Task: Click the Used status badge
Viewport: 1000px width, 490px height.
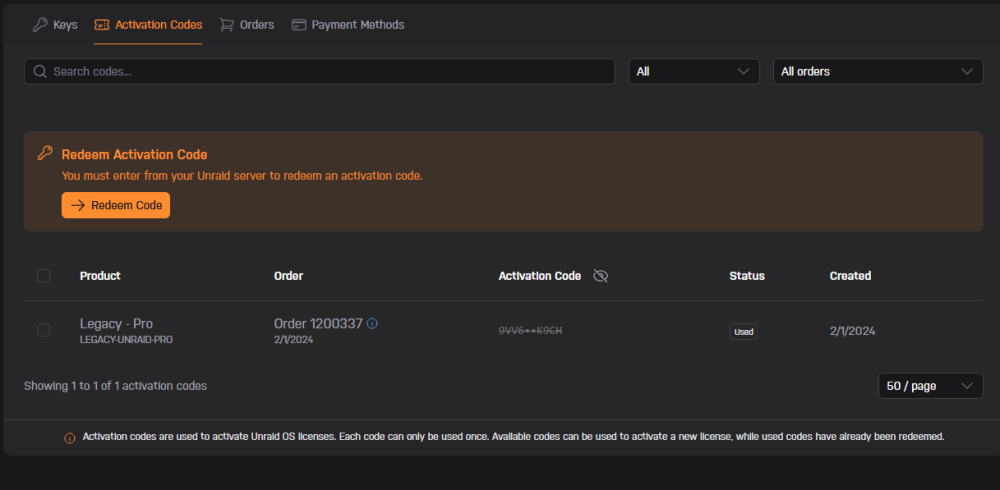Action: tap(744, 332)
